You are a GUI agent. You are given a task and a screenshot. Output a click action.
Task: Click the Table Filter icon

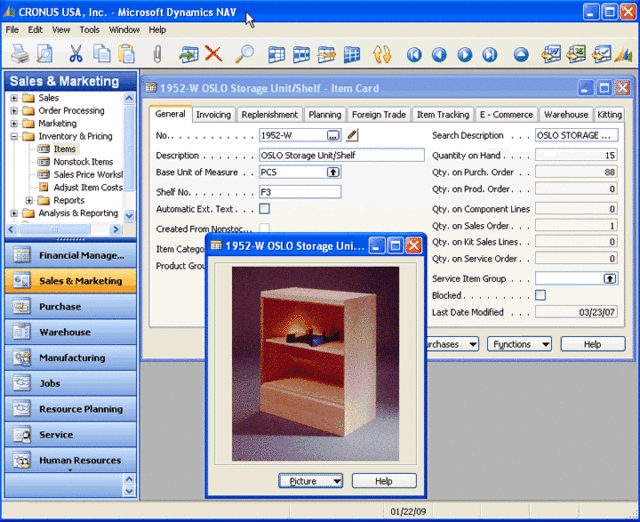(x=301, y=54)
